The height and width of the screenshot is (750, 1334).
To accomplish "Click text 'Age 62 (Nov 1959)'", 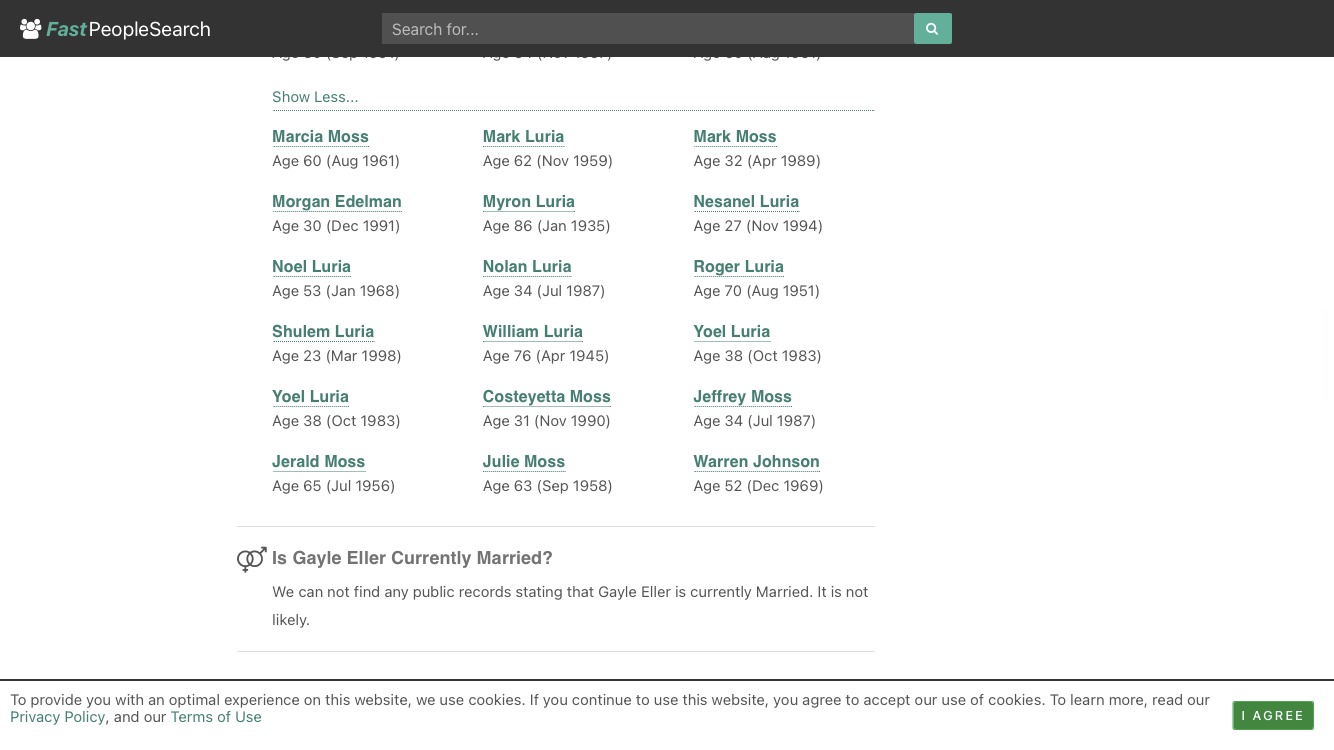I will (548, 161).
